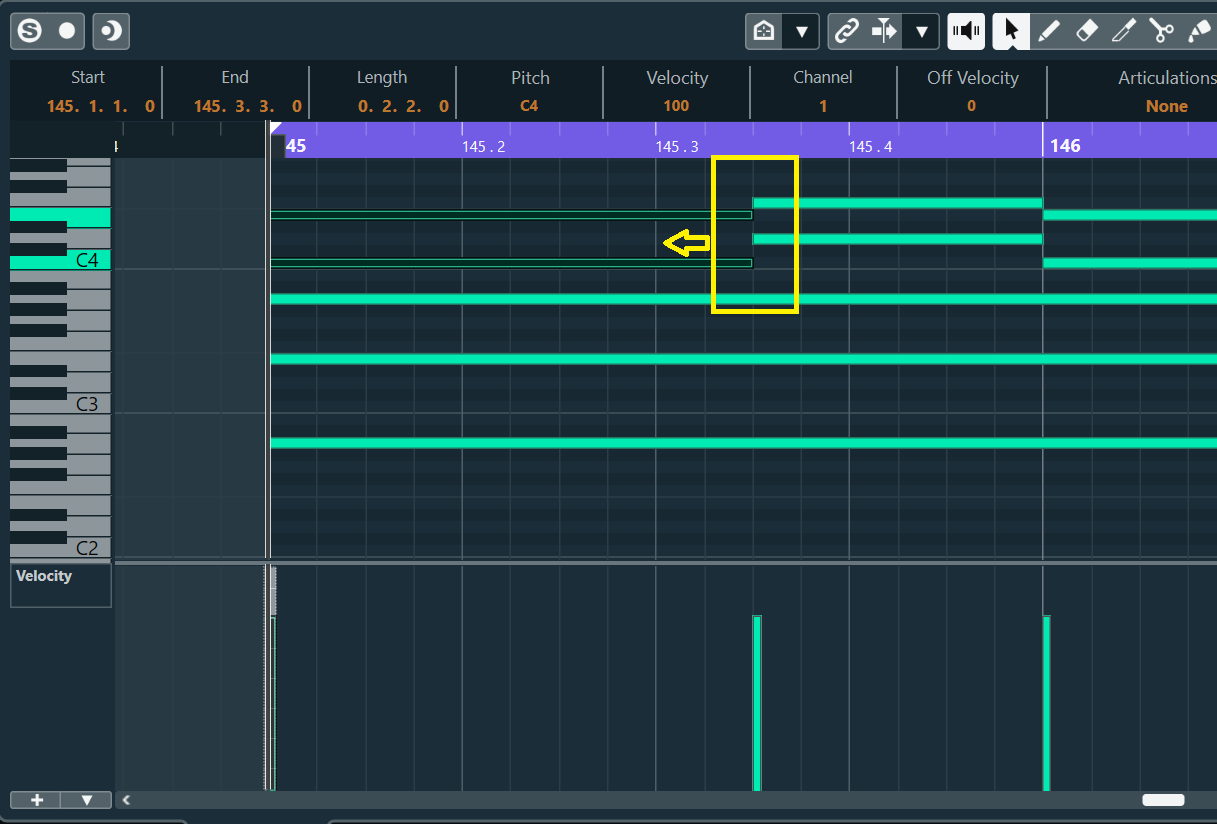Toggle Acoustic Feedback speaker button
1217x824 pixels.
[966, 31]
